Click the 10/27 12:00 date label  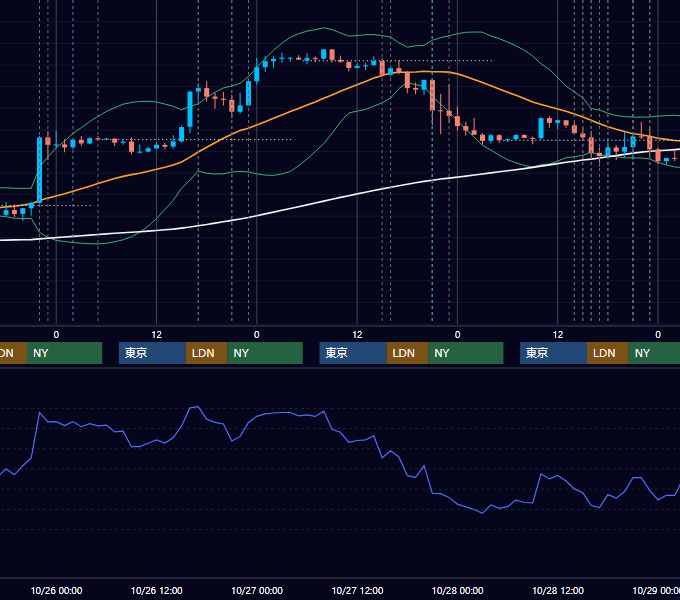357,590
